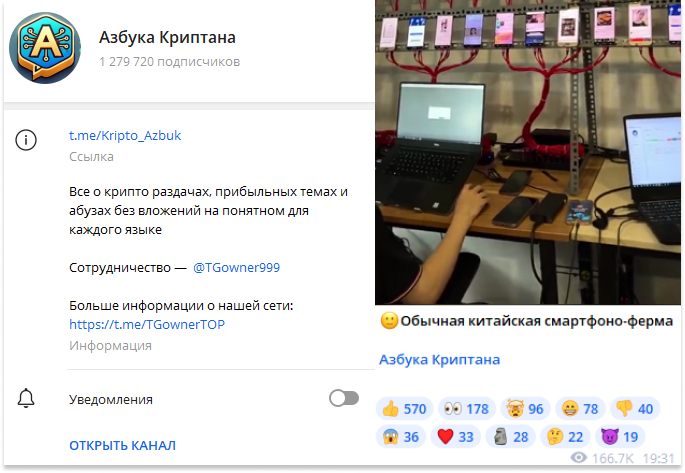Click the post caption Обычная китайская смартфоно-ферма
Viewport: 685px width, 473px height.
coord(536,321)
